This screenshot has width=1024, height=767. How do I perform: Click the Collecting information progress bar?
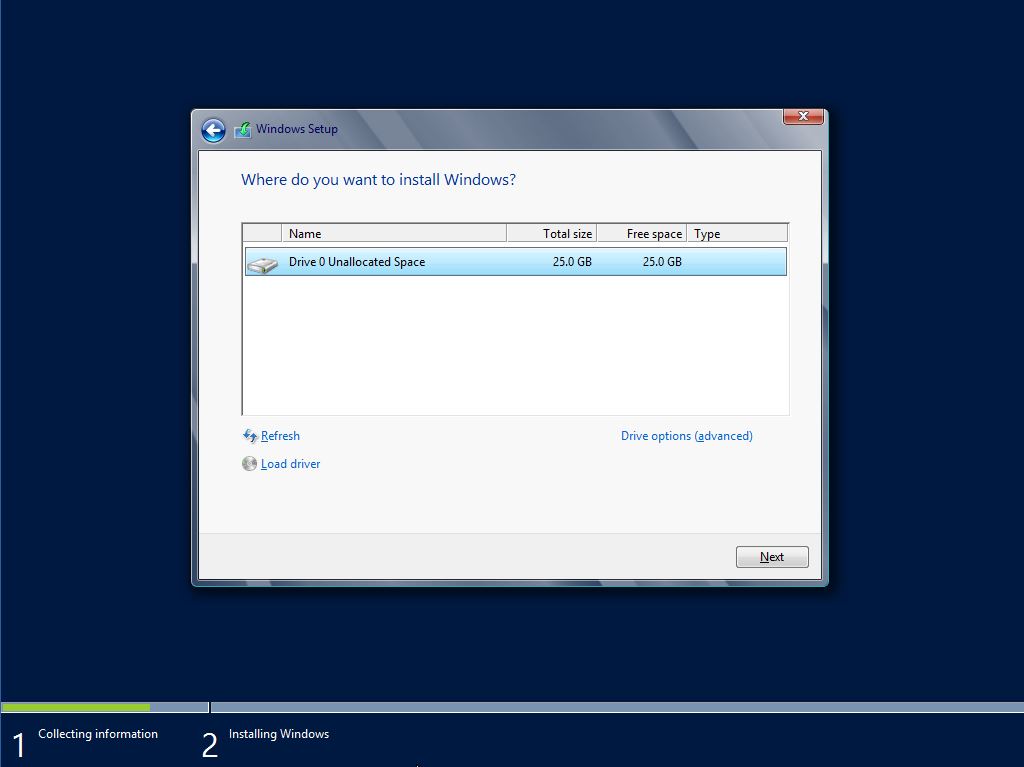point(104,707)
